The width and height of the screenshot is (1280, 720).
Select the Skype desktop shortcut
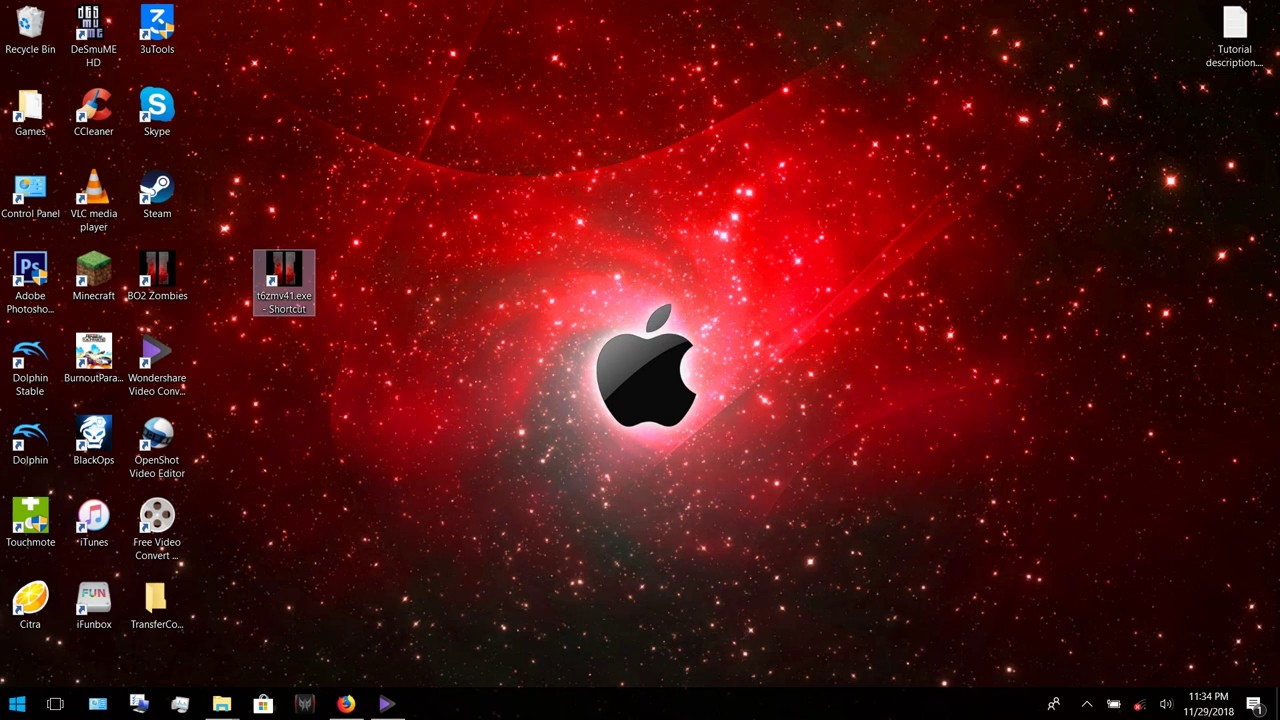(157, 113)
